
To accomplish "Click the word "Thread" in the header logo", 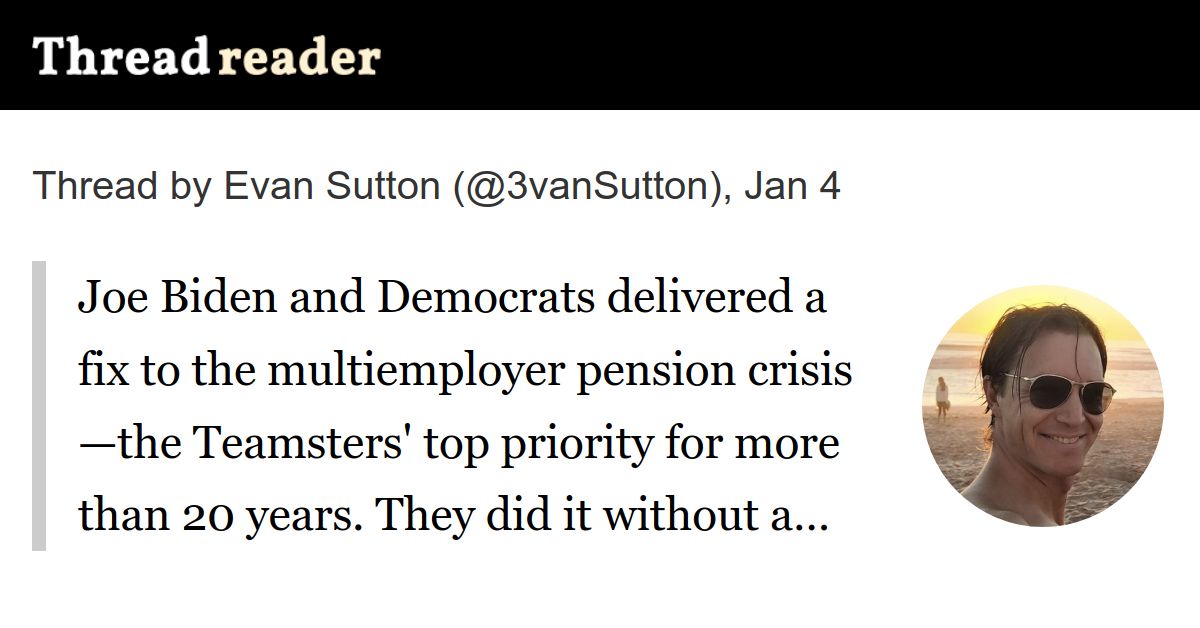I will pyautogui.click(x=120, y=58).
